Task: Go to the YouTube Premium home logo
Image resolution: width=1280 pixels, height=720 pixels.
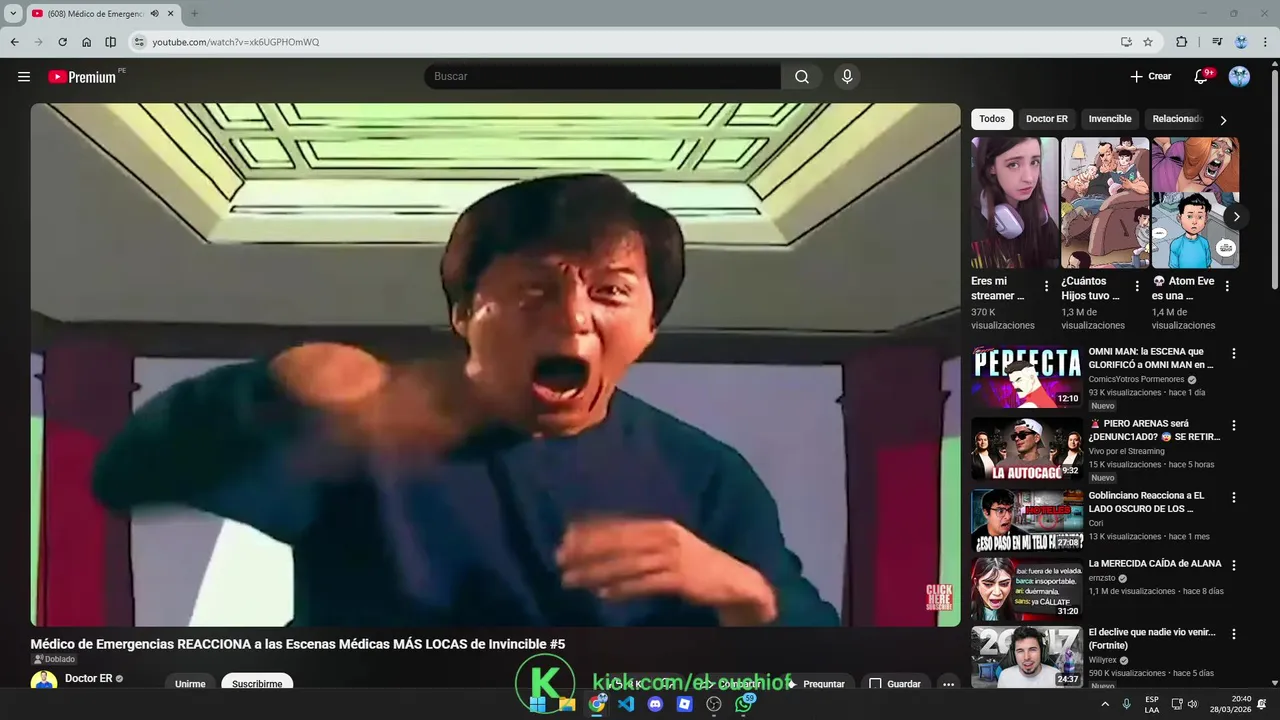Action: [83, 77]
